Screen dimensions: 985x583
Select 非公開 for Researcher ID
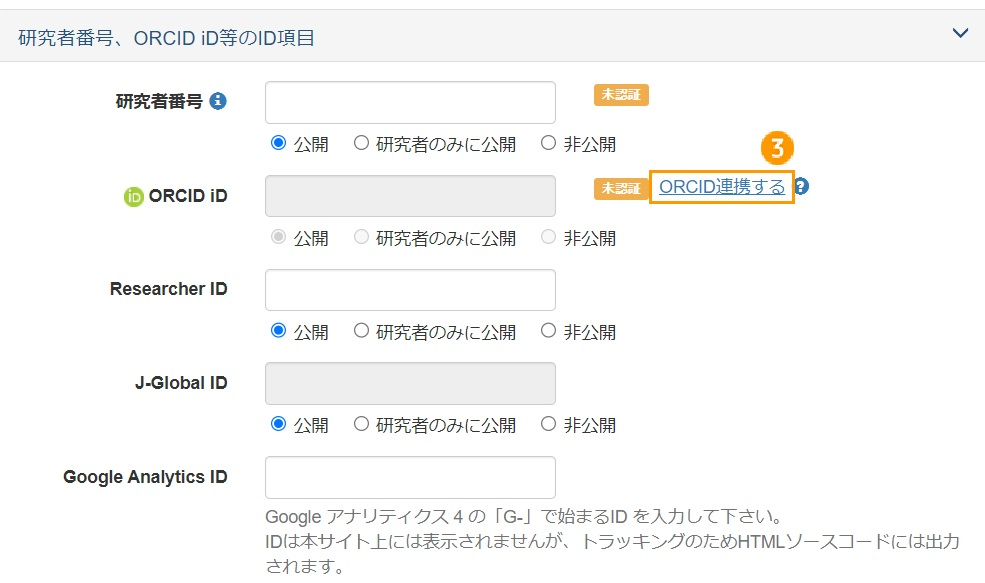click(x=548, y=331)
